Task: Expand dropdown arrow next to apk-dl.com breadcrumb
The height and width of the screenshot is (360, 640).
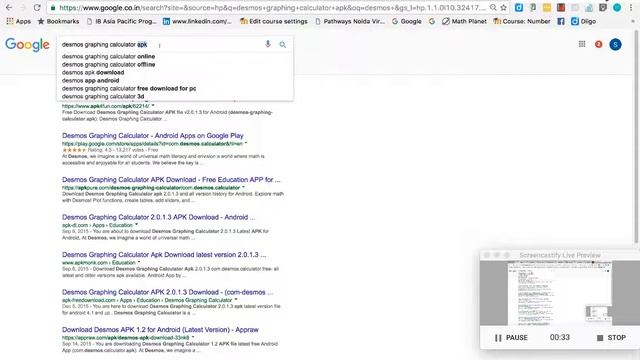Action: [x=136, y=225]
